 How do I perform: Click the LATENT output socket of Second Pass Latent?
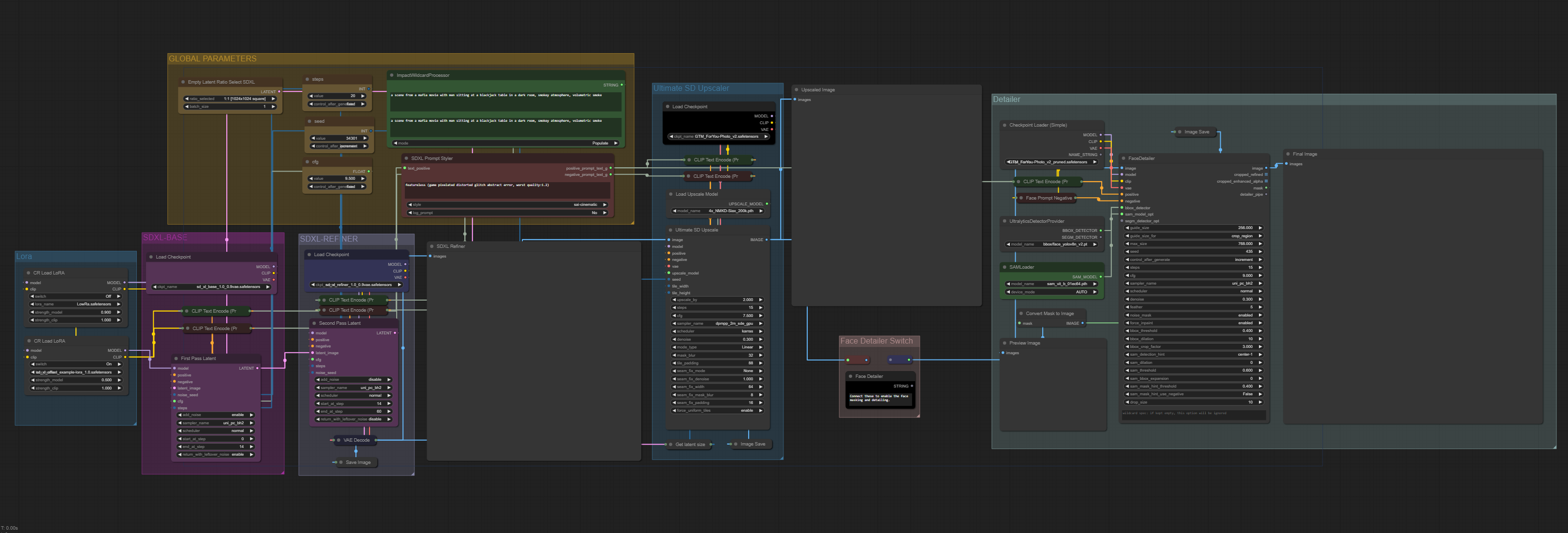[x=395, y=333]
